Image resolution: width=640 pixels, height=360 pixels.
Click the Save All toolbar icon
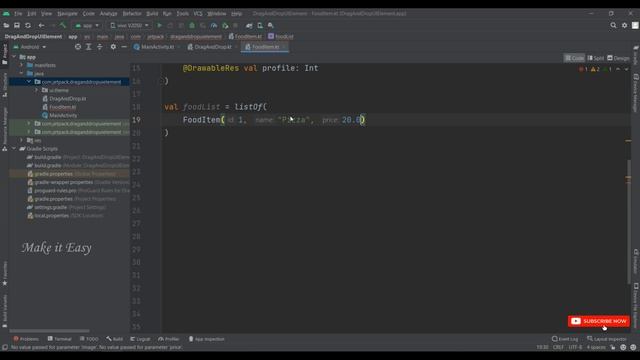tap(17, 25)
